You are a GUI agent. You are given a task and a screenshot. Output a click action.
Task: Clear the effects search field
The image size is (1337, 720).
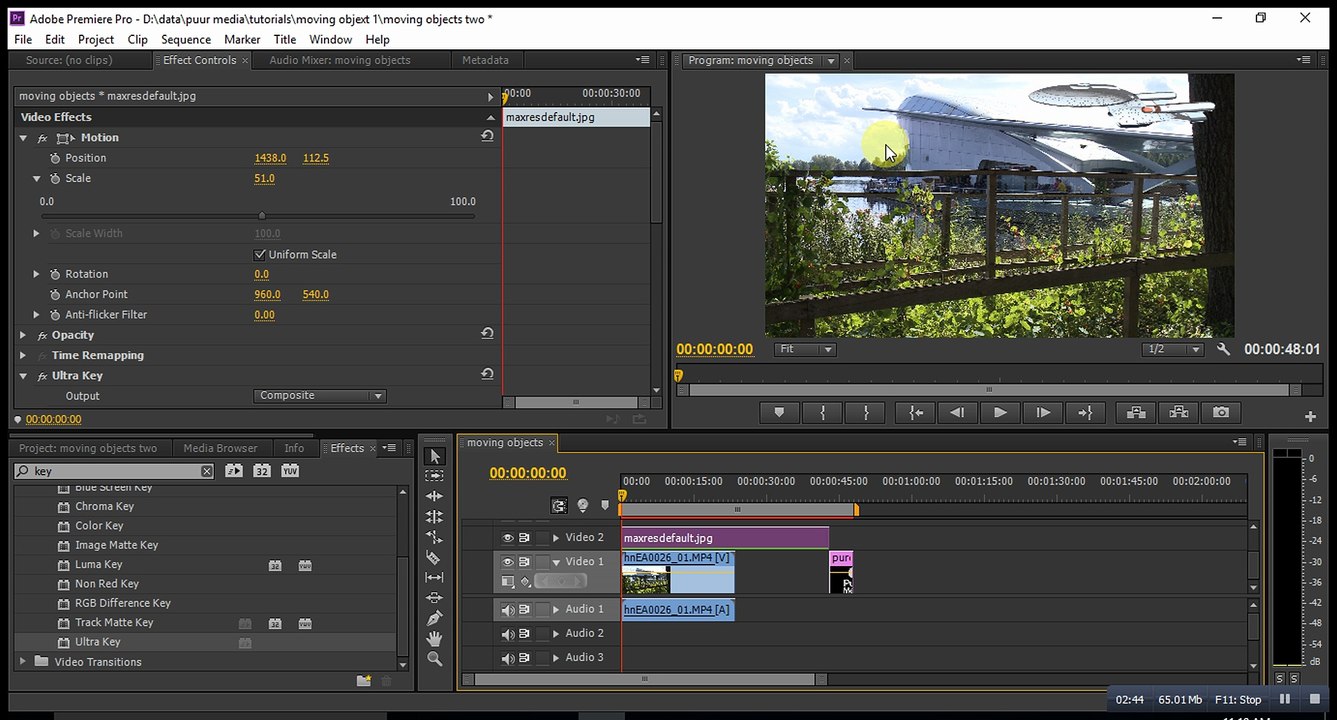(x=207, y=471)
